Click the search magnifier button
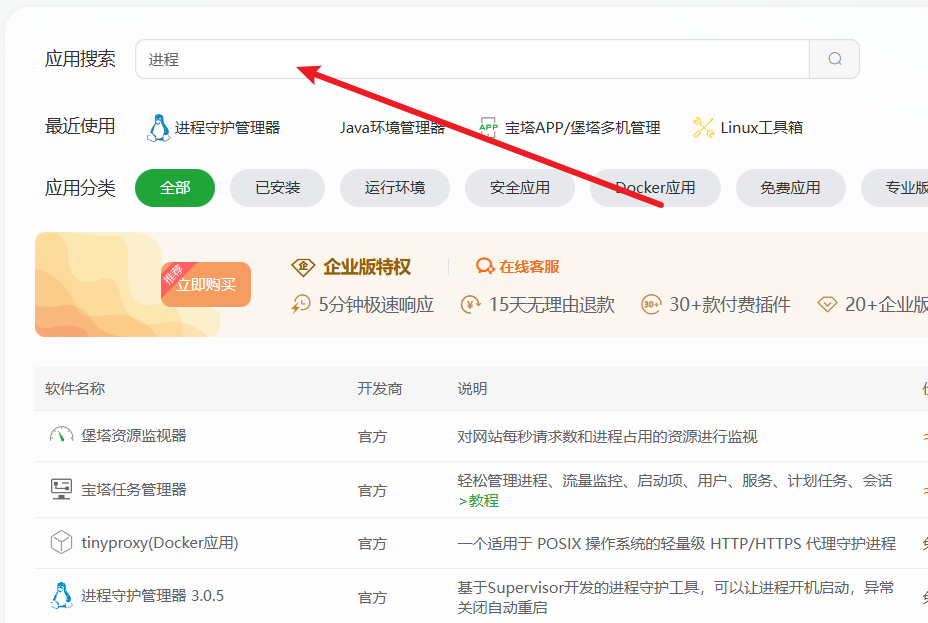The height and width of the screenshot is (623, 928). [835, 59]
